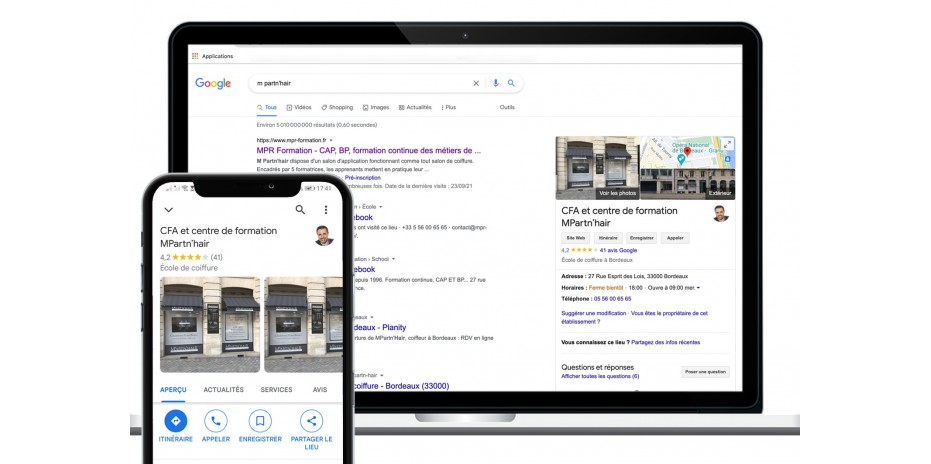Tap the CFA et centre de formation title on phone
Viewport: 931px width, 464px height.
(218, 237)
